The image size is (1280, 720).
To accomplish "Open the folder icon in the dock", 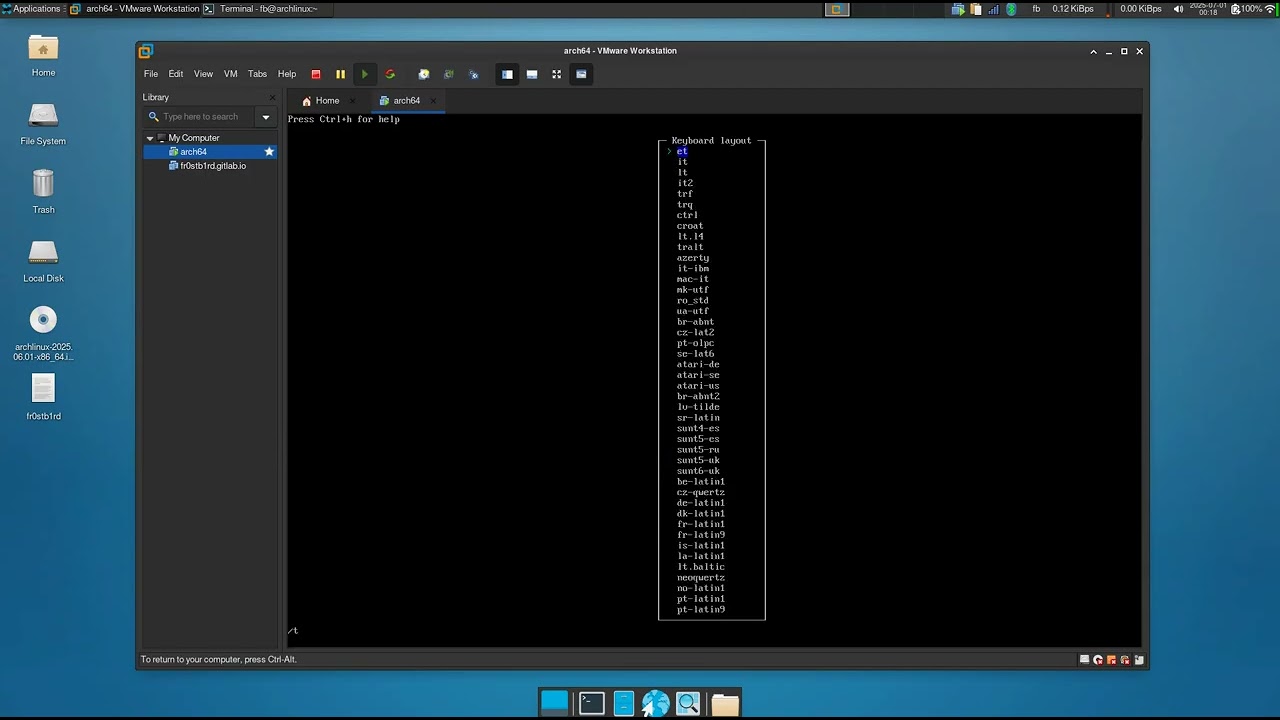I will [725, 704].
